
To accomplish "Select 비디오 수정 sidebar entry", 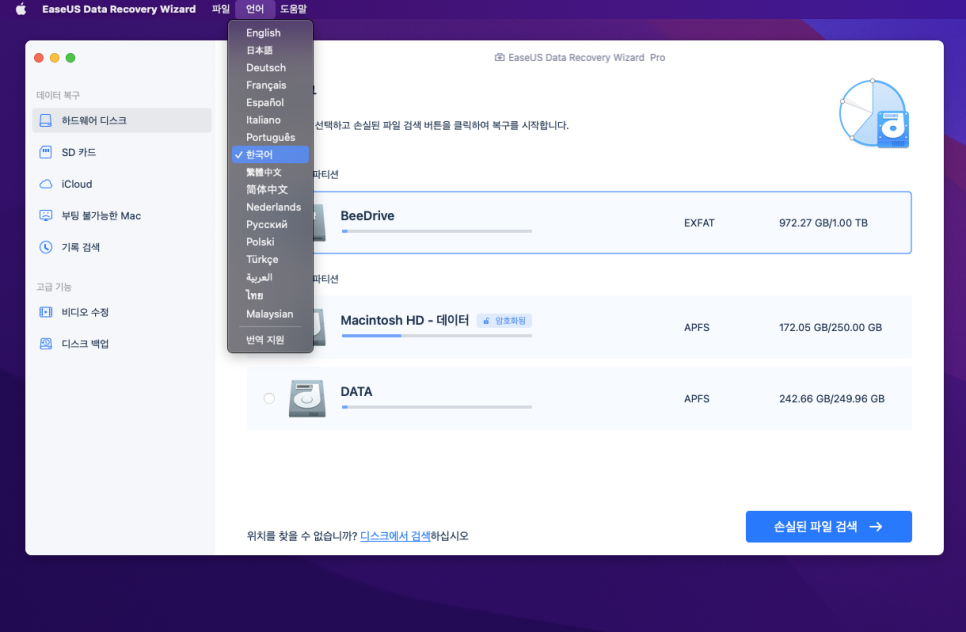I will pos(85,312).
